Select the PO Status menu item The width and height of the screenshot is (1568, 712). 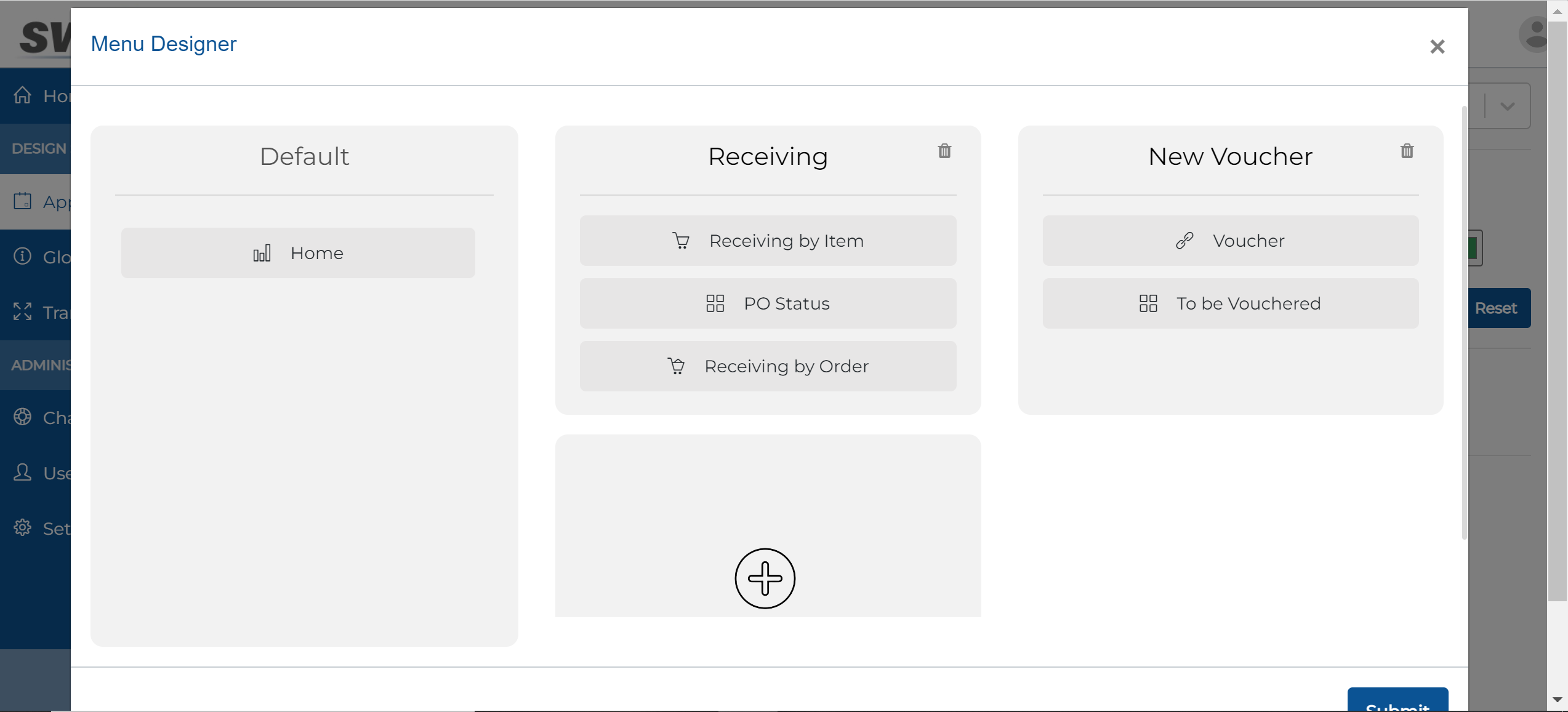768,303
